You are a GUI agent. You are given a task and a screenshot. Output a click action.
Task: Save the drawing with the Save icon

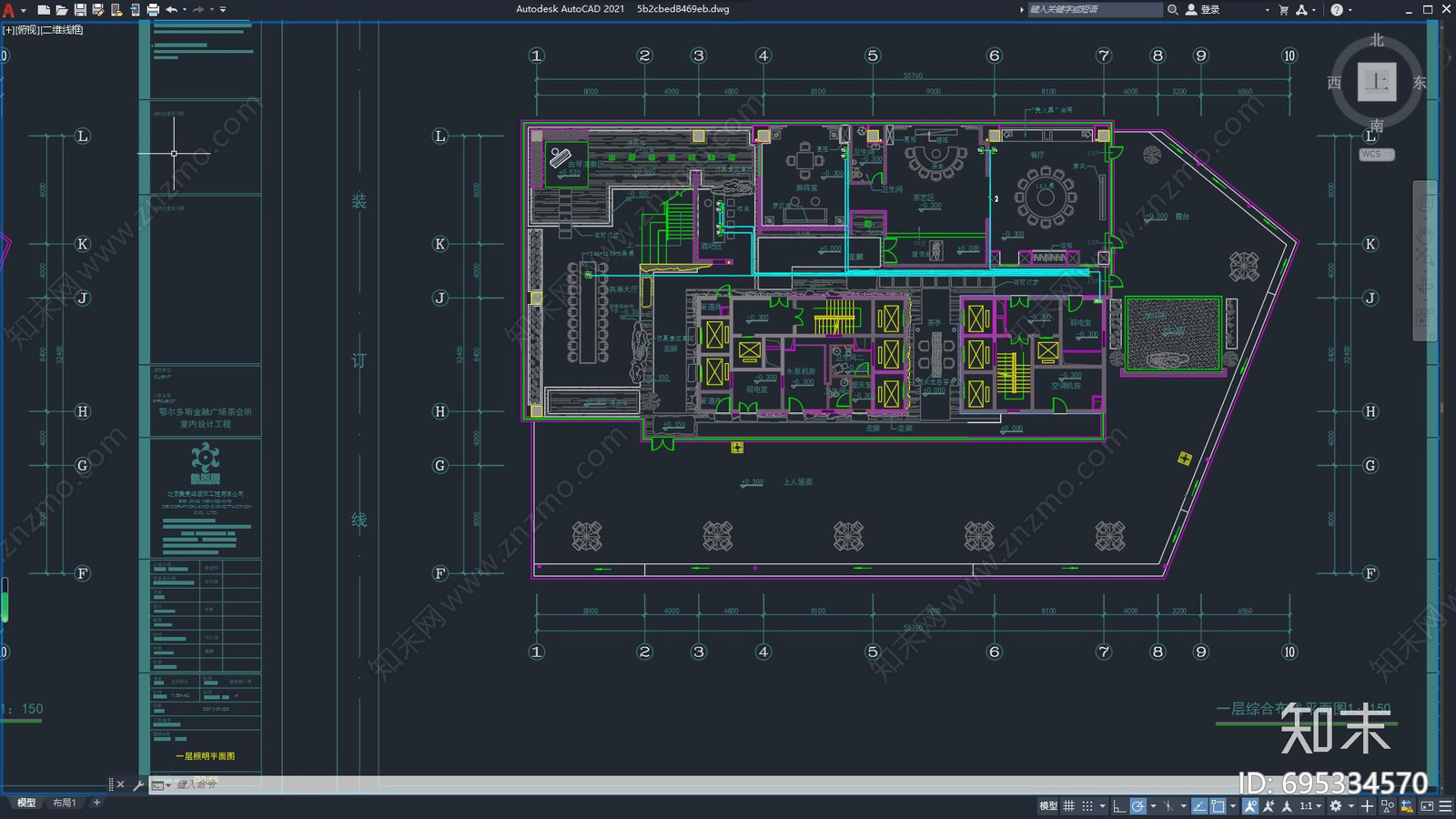pos(80,10)
